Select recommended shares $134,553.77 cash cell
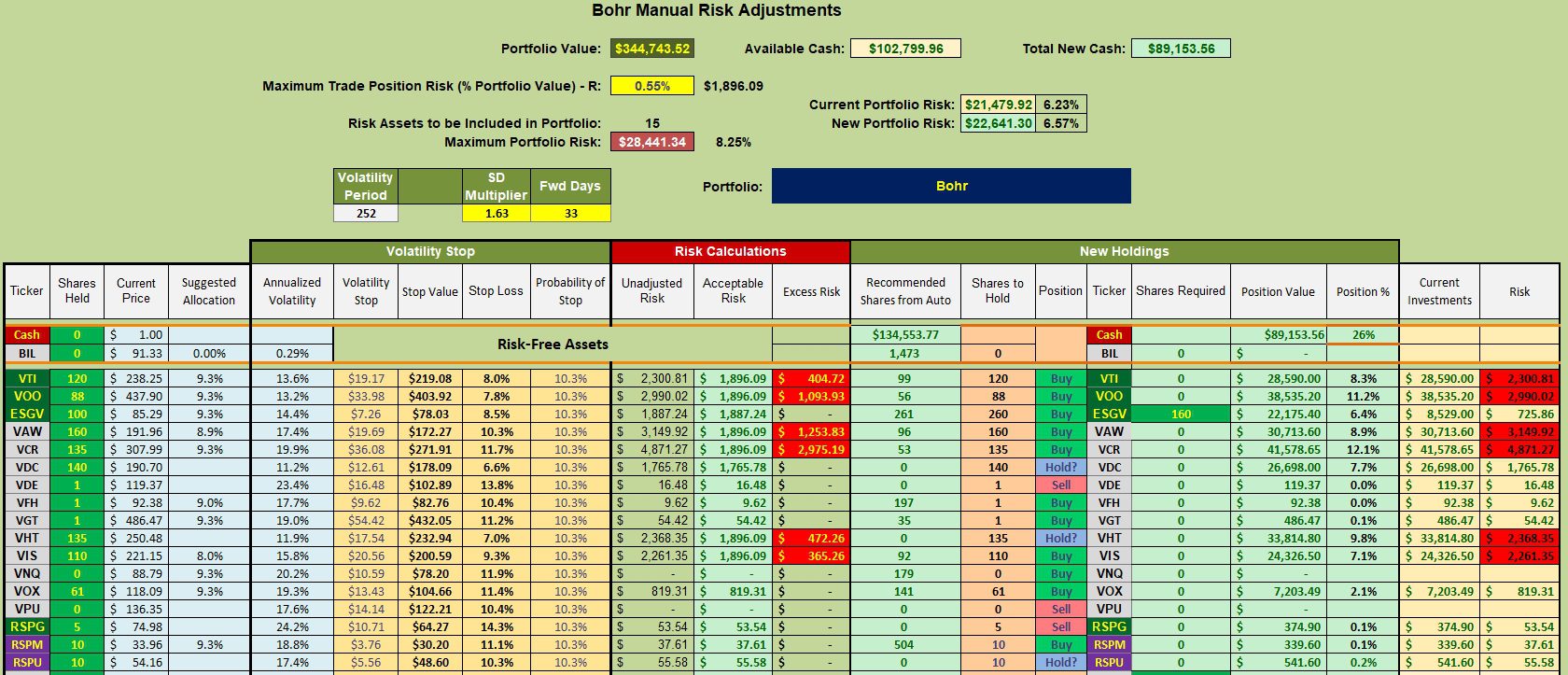Screen dimensions: 1568x675 [x=905, y=334]
